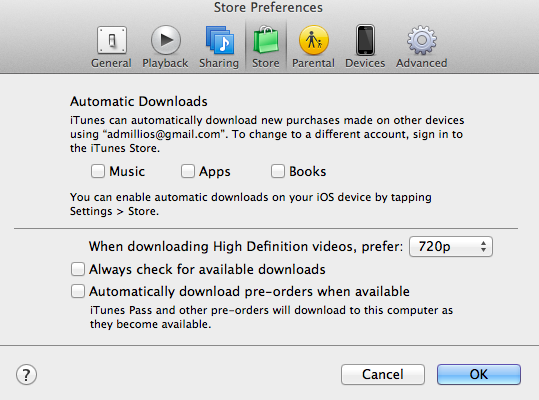539x400 pixels.
Task: Toggle Always check for available downloads
Action: click(x=78, y=269)
